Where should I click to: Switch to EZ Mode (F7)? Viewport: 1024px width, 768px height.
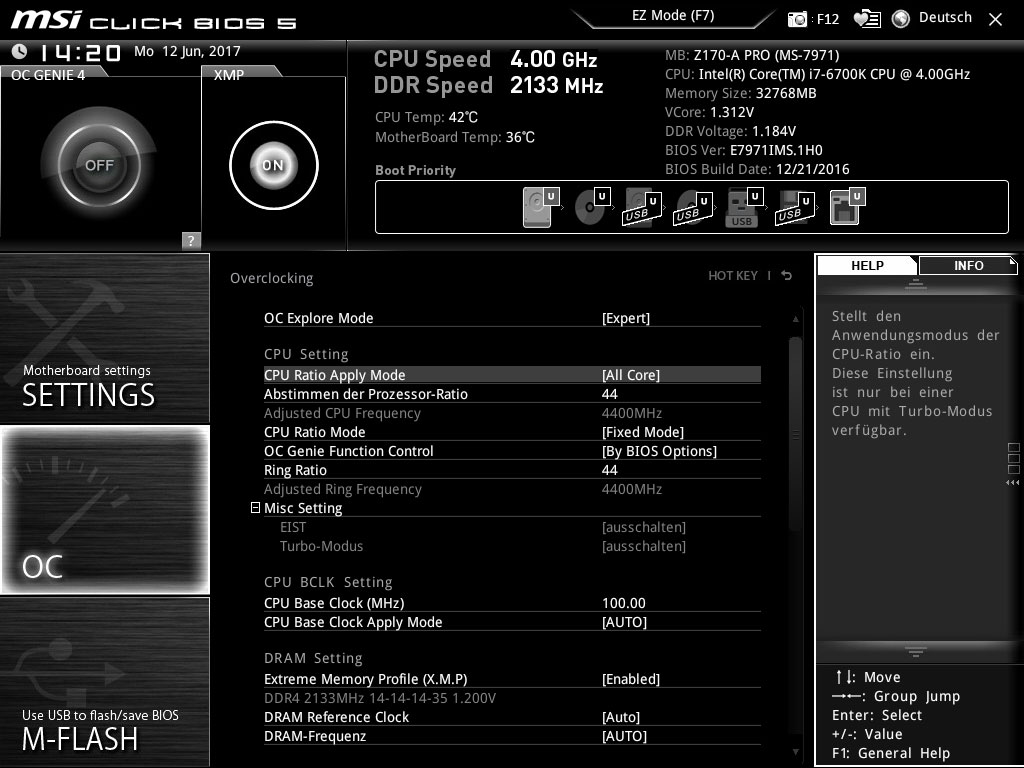pyautogui.click(x=673, y=16)
